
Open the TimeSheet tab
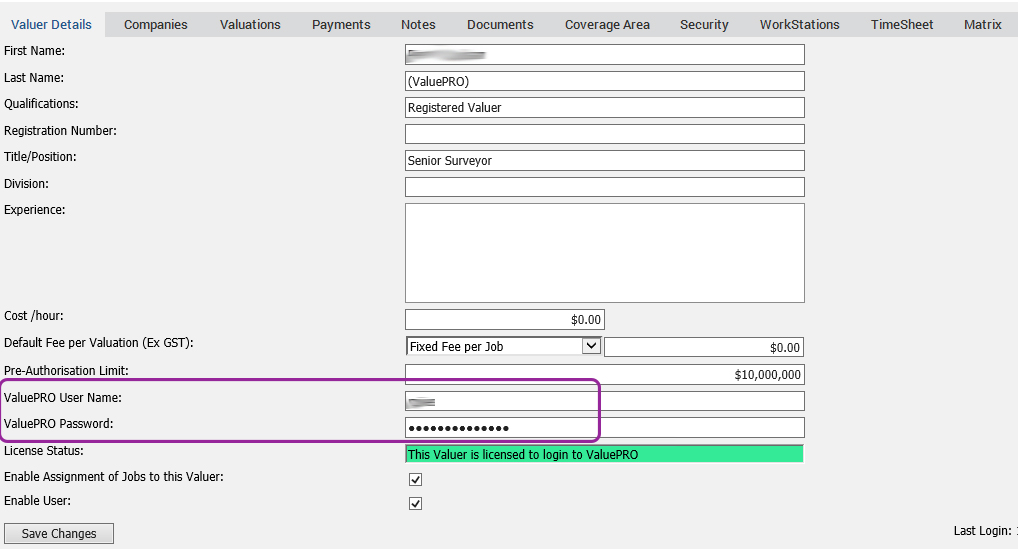902,25
